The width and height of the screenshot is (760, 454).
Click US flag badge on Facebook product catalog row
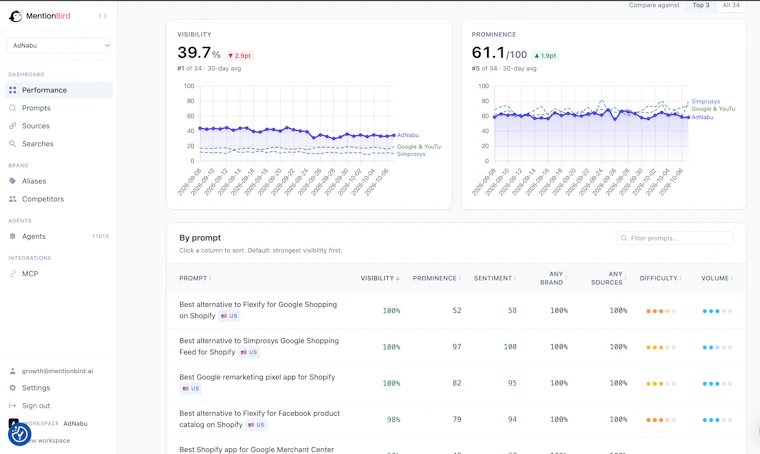coord(256,425)
